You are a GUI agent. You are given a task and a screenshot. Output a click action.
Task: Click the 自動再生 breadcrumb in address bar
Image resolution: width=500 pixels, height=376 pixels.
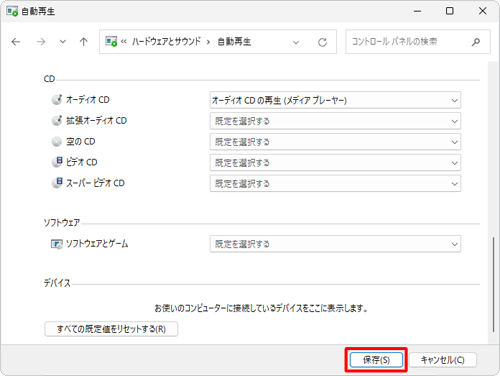tap(234, 41)
